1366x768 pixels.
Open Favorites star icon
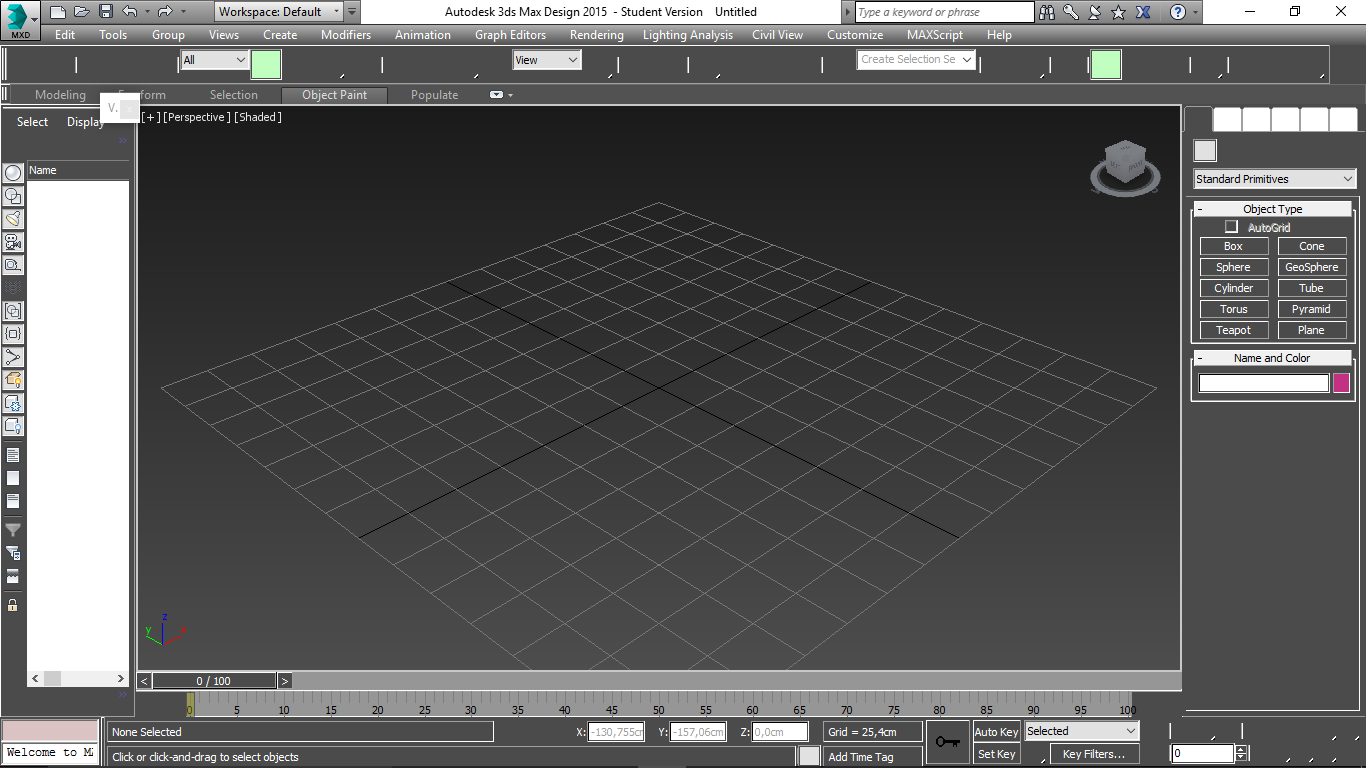tap(1119, 12)
